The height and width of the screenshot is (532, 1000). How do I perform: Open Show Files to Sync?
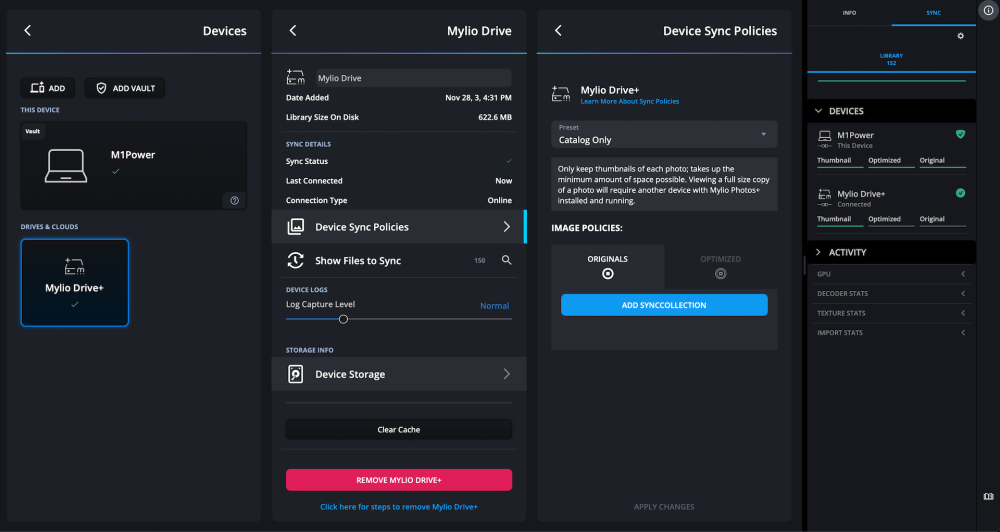[399, 260]
